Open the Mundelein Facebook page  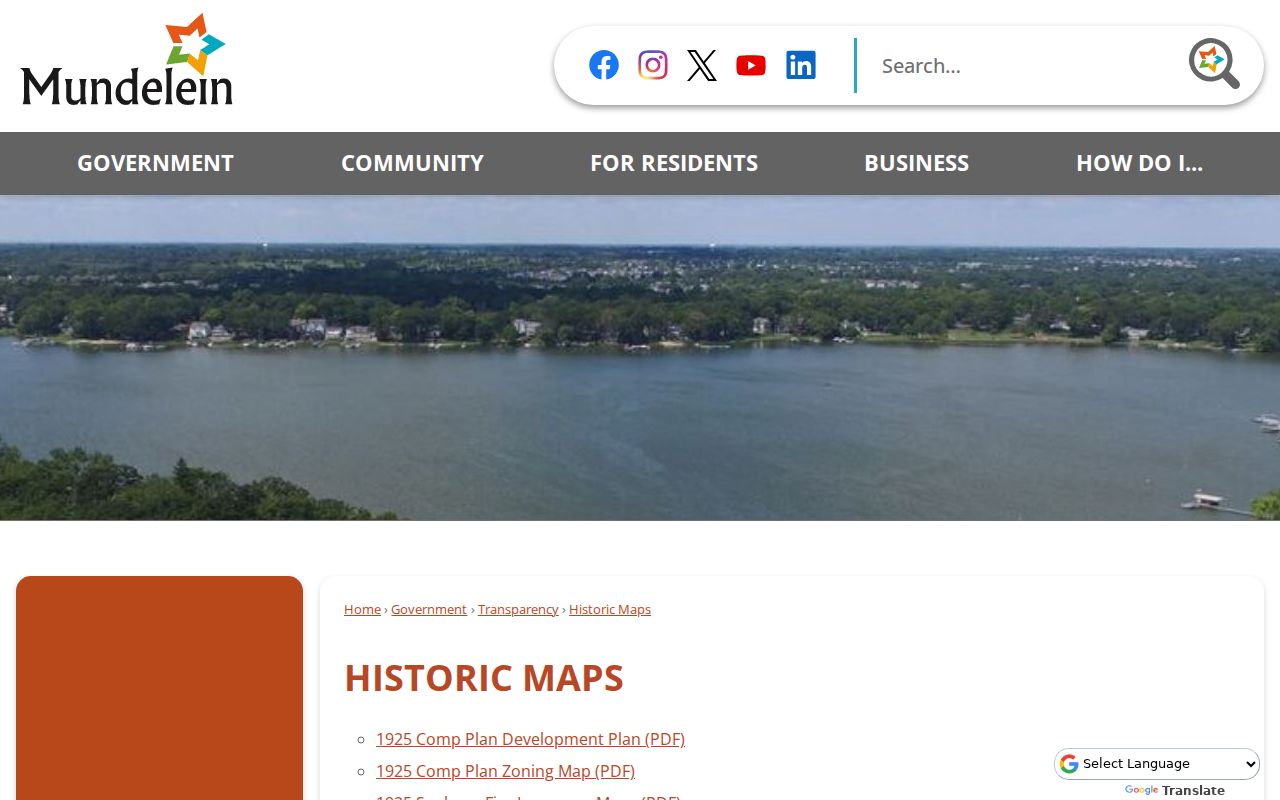[604, 65]
